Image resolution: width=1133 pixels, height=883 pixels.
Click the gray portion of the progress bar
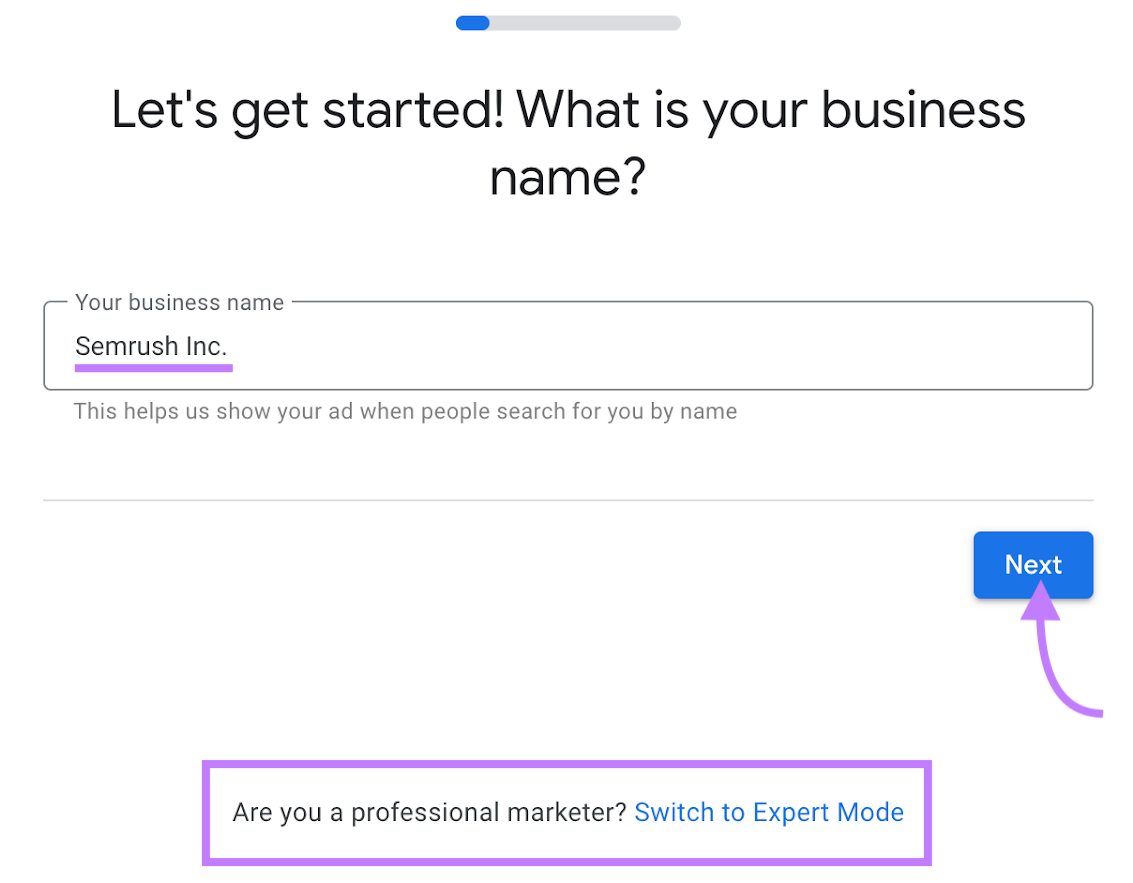pos(600,22)
